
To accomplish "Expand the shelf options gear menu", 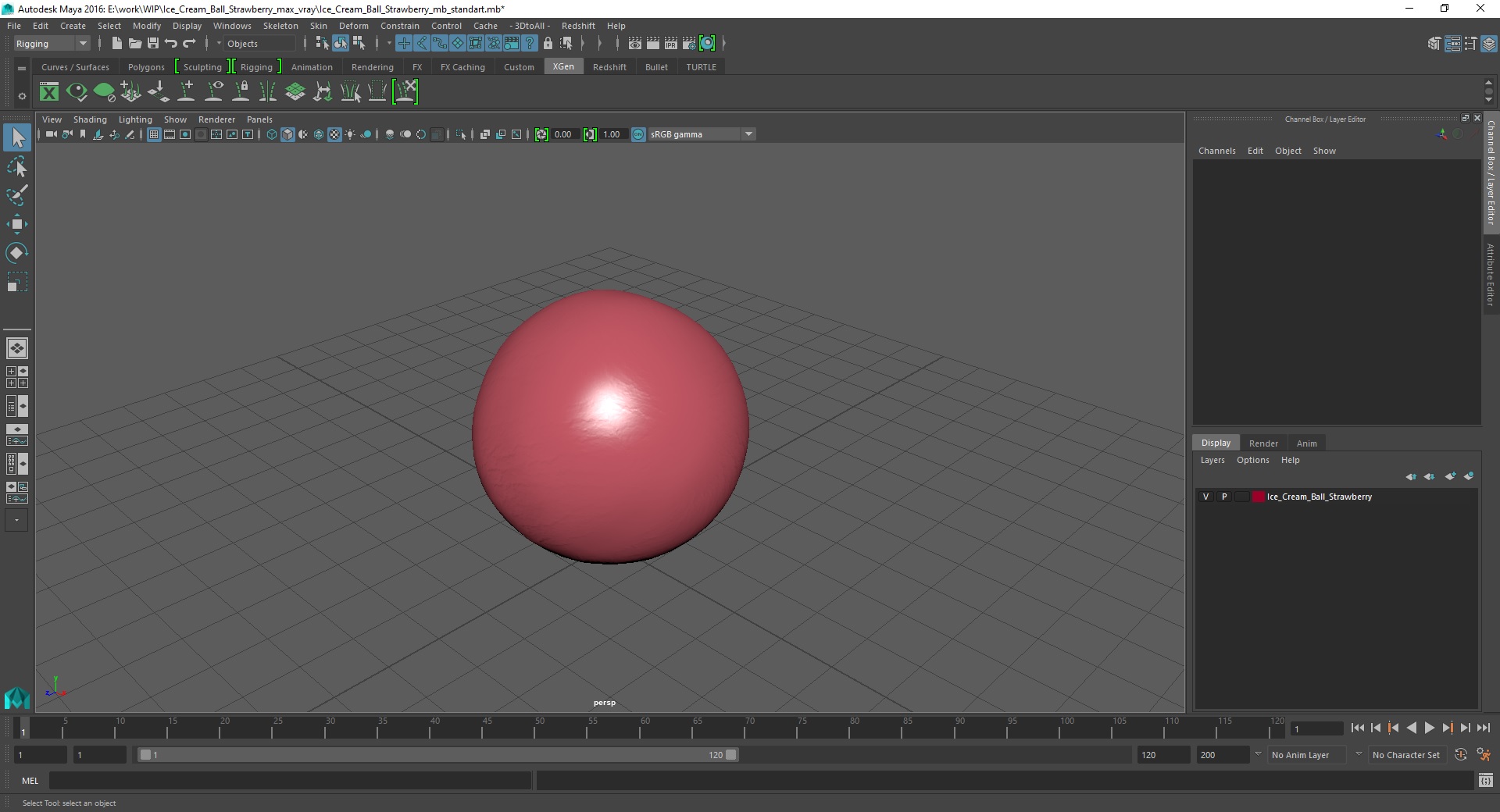I will [22, 96].
